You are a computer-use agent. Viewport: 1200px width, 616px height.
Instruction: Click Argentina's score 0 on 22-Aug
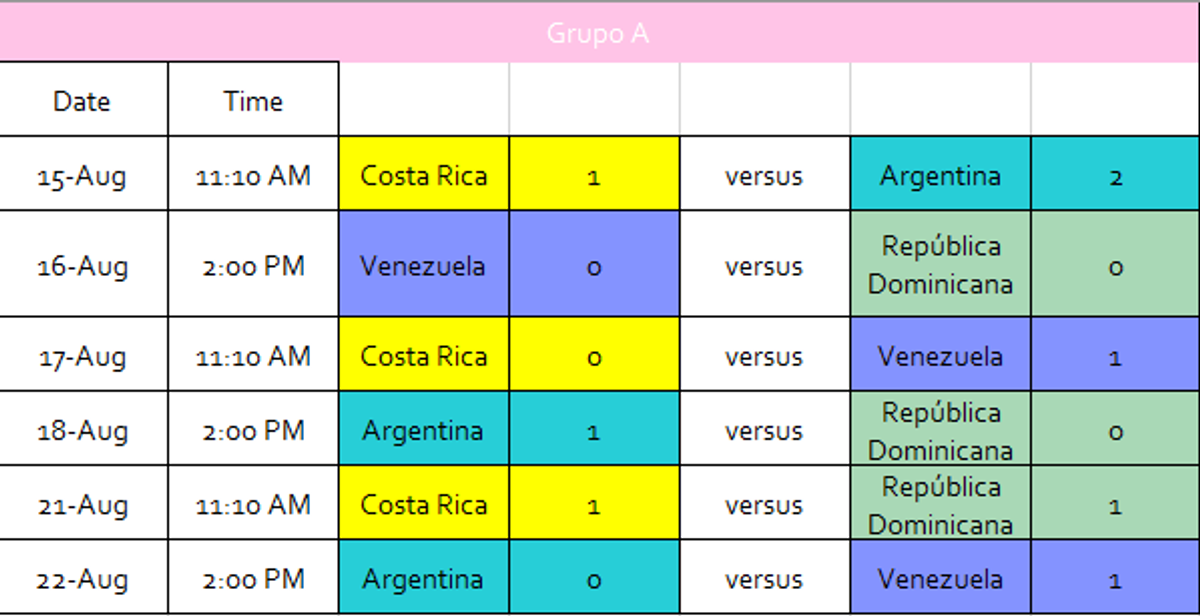pos(594,577)
